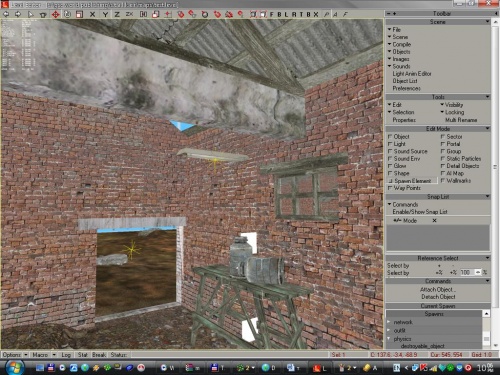The width and height of the screenshot is (500, 375).
Task: Open the Object List
Action: tap(405, 81)
